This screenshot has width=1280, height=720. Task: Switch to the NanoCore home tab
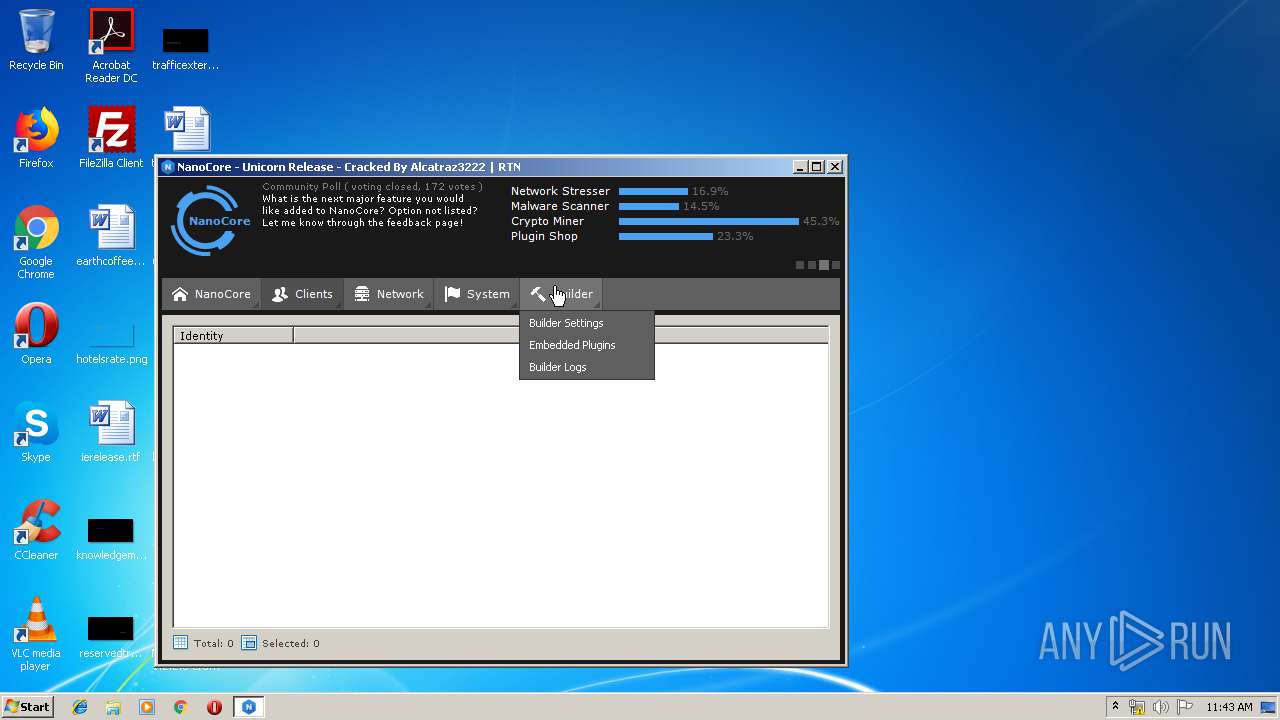211,294
